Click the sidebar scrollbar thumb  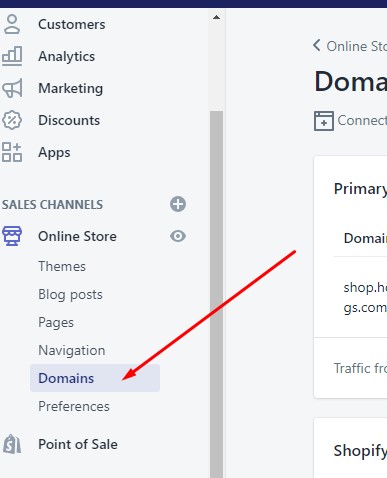(216, 294)
